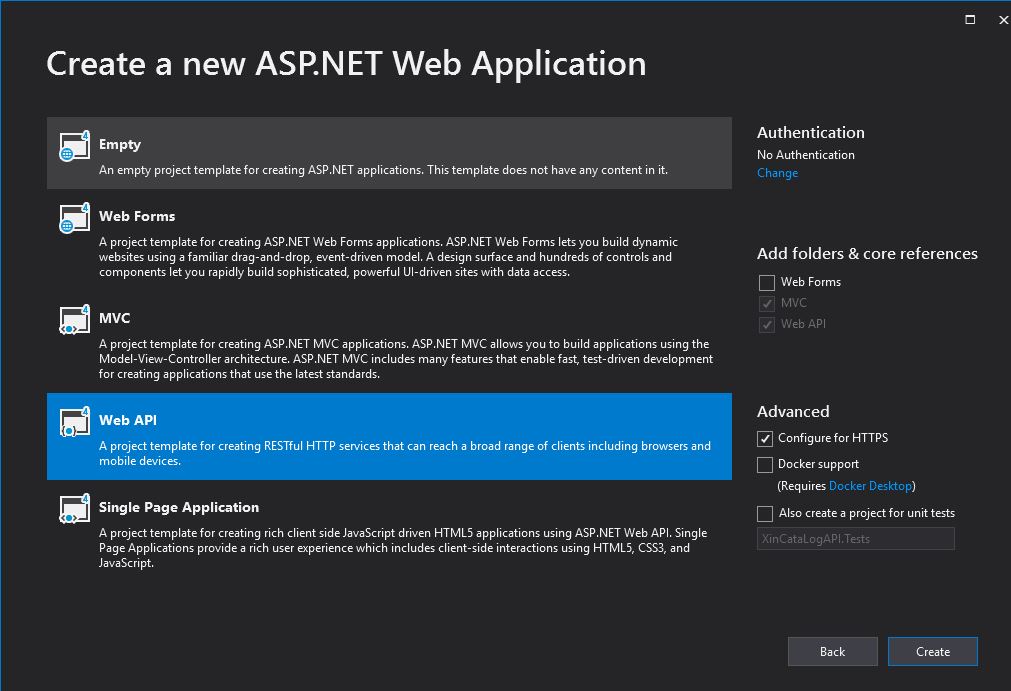
Task: Click the Create a new ASP.NET Web Application title
Action: point(346,64)
